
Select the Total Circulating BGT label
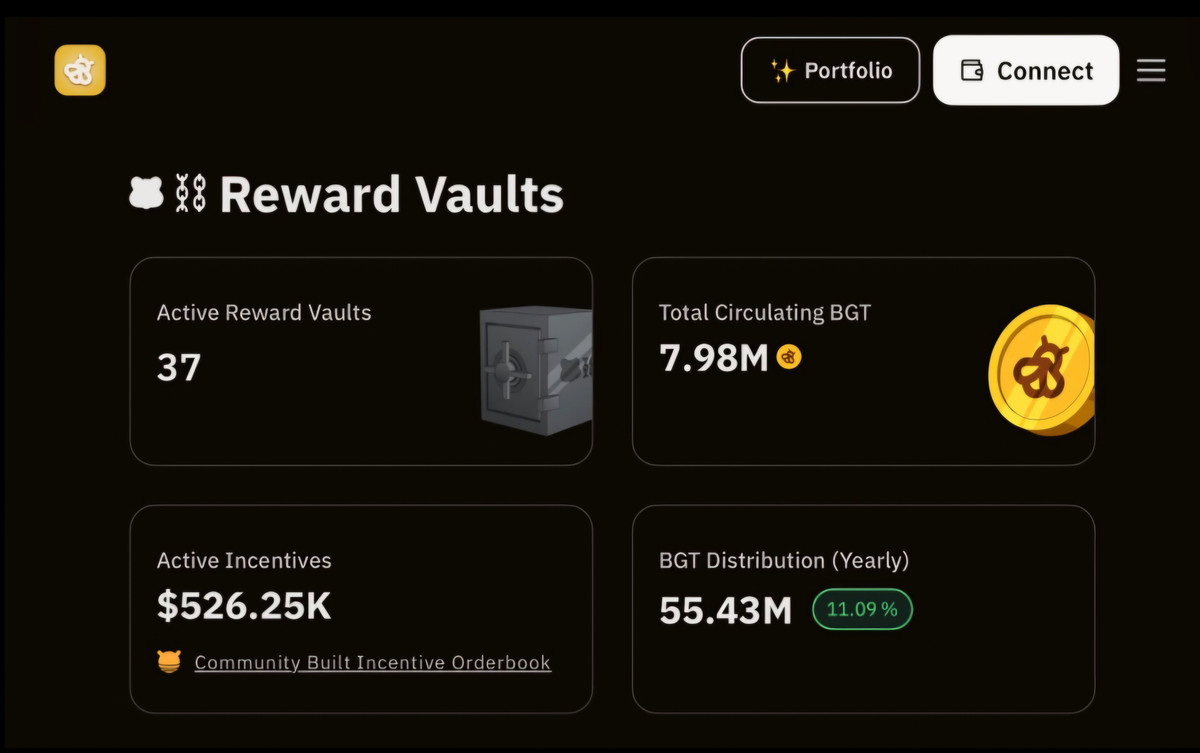(765, 313)
